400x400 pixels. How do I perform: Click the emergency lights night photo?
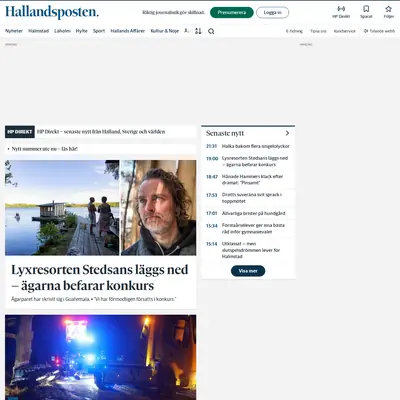point(100,357)
